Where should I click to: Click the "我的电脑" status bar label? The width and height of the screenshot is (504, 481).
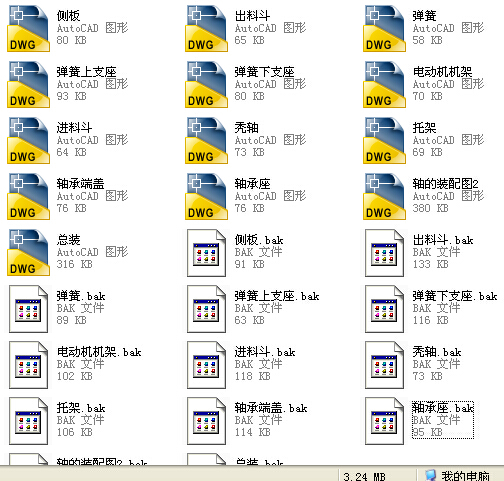[x=465, y=476]
